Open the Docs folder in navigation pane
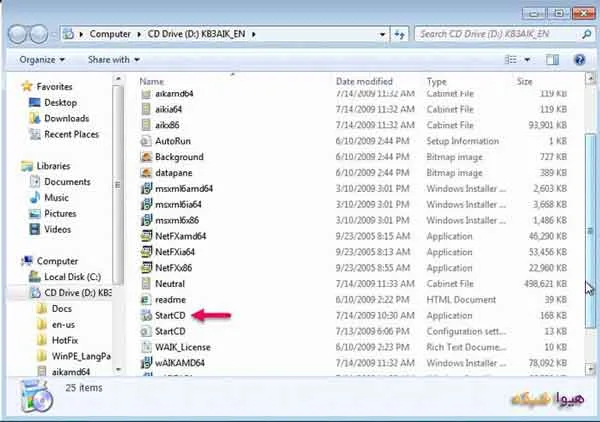The width and height of the screenshot is (600, 422). (x=62, y=308)
